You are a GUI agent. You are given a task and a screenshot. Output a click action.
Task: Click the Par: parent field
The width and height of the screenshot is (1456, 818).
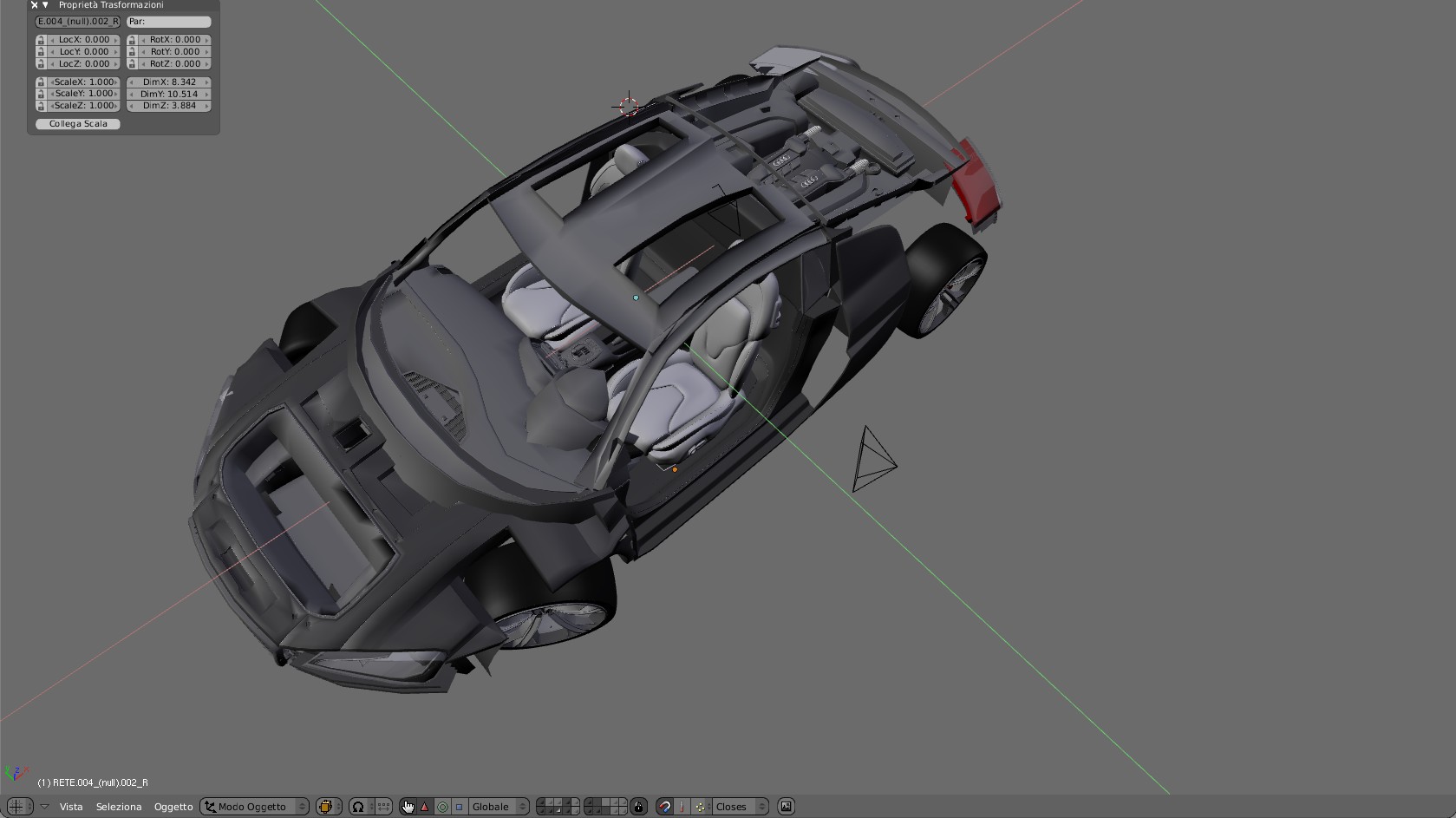[169, 22]
